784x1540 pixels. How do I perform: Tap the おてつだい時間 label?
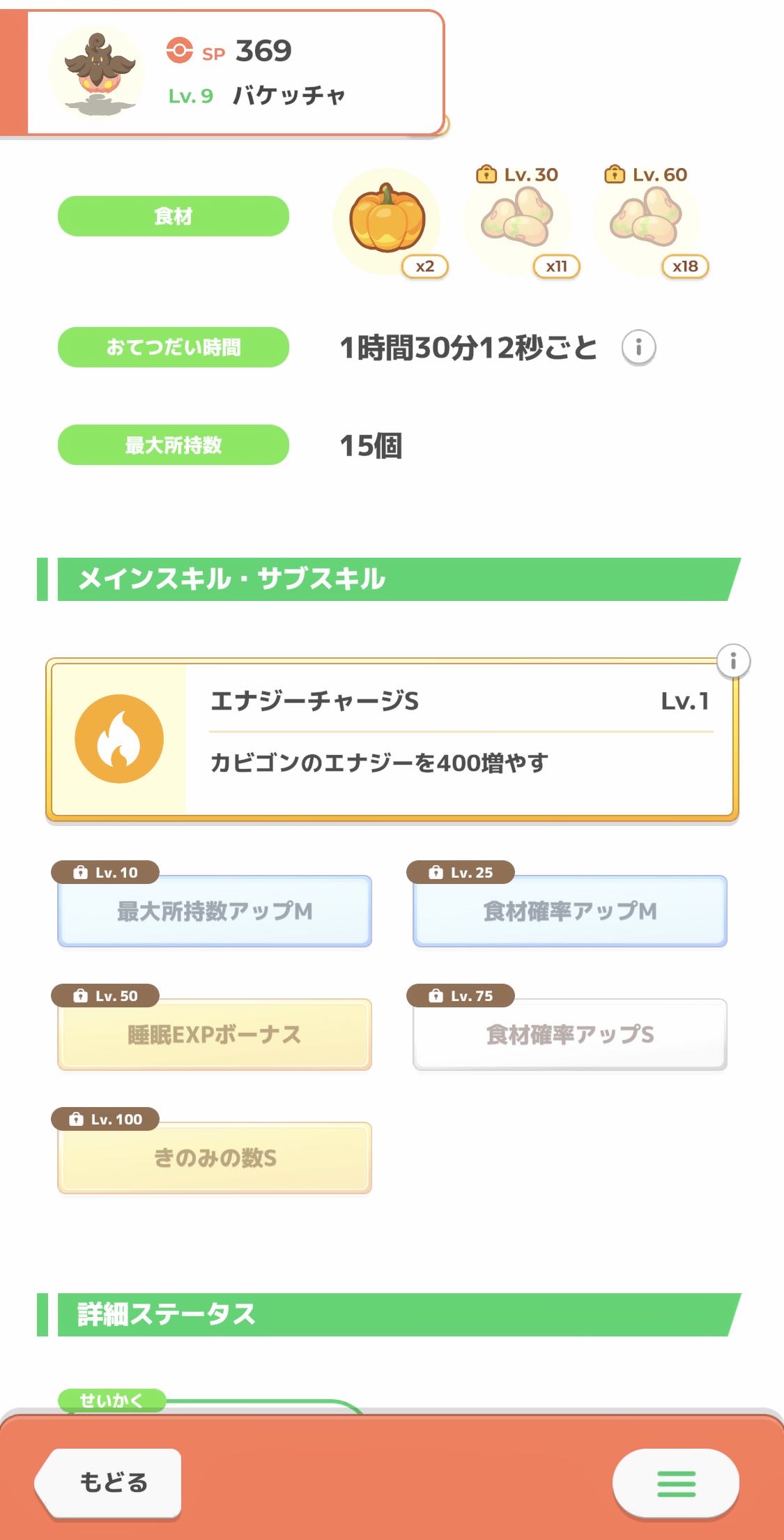point(174,347)
